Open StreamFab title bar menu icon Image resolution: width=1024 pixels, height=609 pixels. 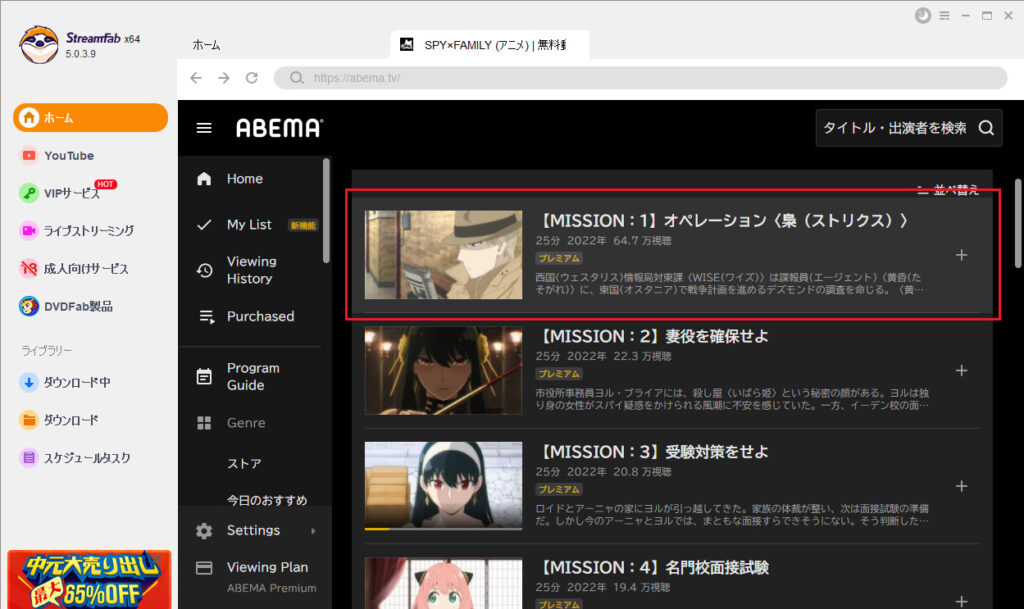click(x=944, y=16)
